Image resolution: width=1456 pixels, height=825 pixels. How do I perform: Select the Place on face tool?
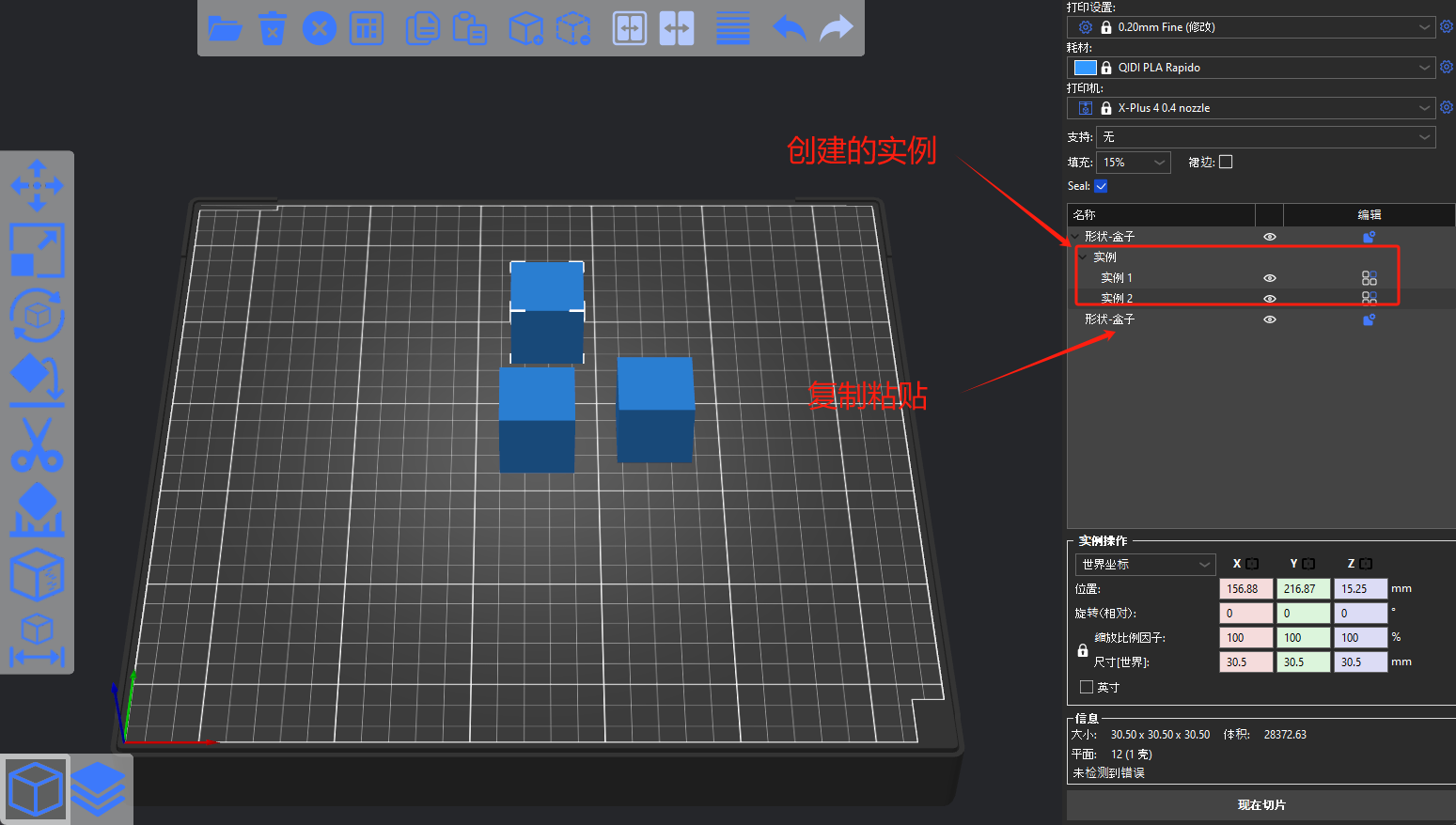pyautogui.click(x=37, y=380)
